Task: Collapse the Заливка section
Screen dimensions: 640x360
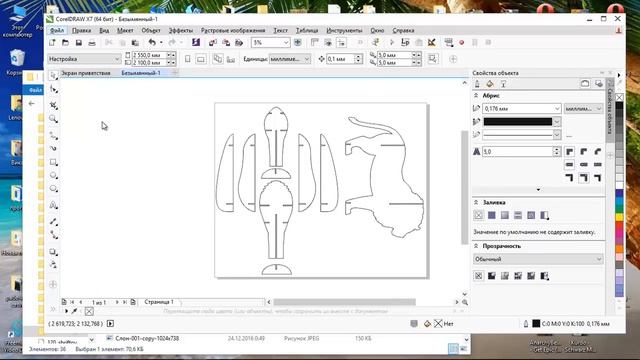Action: pos(476,202)
